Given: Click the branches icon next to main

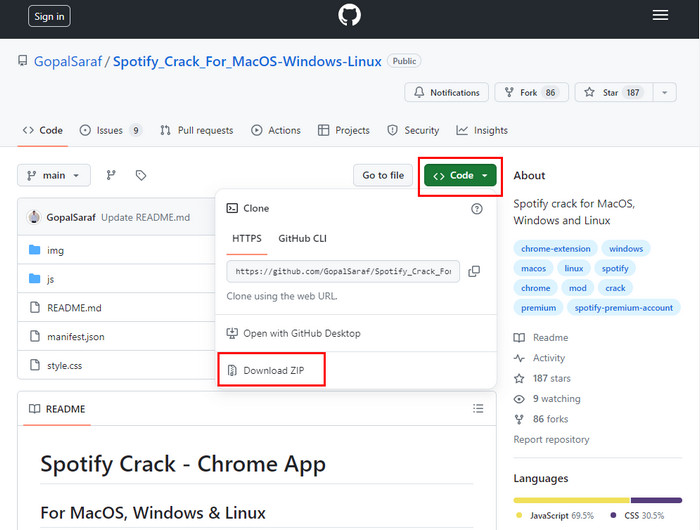Looking at the screenshot, I should (111, 175).
